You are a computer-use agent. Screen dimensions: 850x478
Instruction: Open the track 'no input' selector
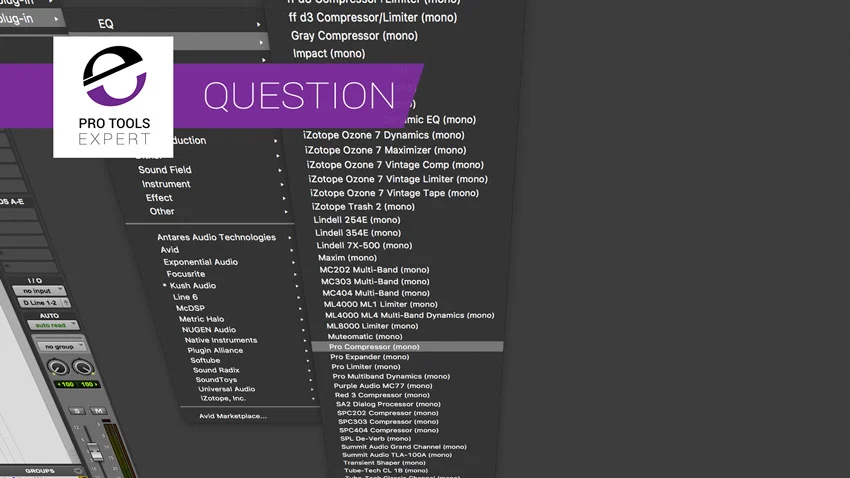pyautogui.click(x=38, y=291)
